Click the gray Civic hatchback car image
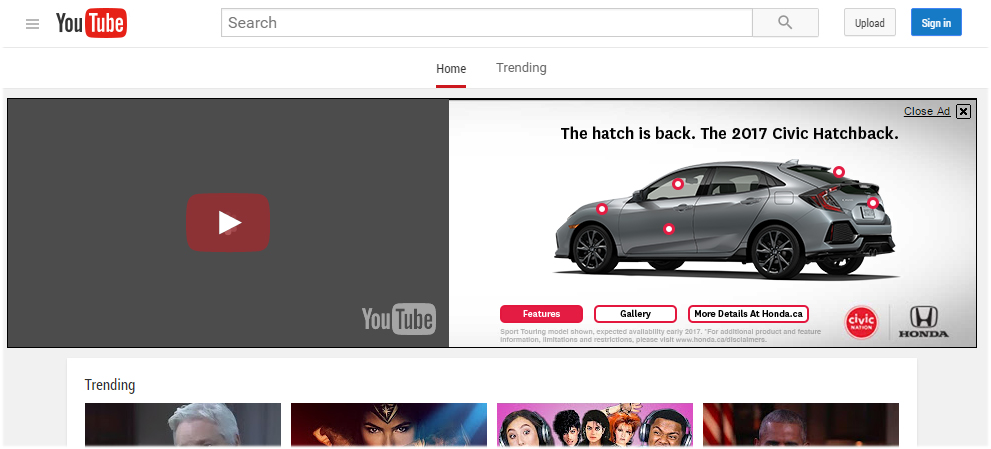Viewport: 991px width, 449px height. click(x=724, y=218)
